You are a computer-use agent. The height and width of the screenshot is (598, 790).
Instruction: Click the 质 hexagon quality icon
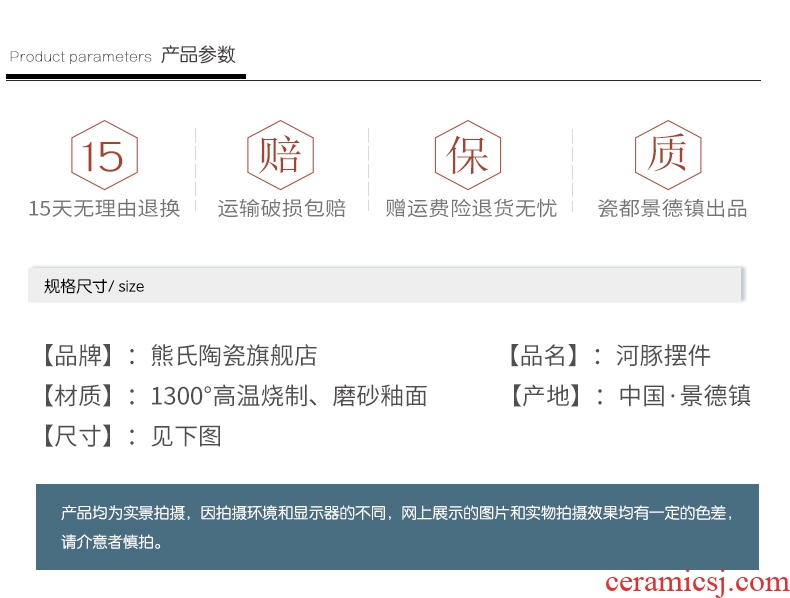(667, 155)
